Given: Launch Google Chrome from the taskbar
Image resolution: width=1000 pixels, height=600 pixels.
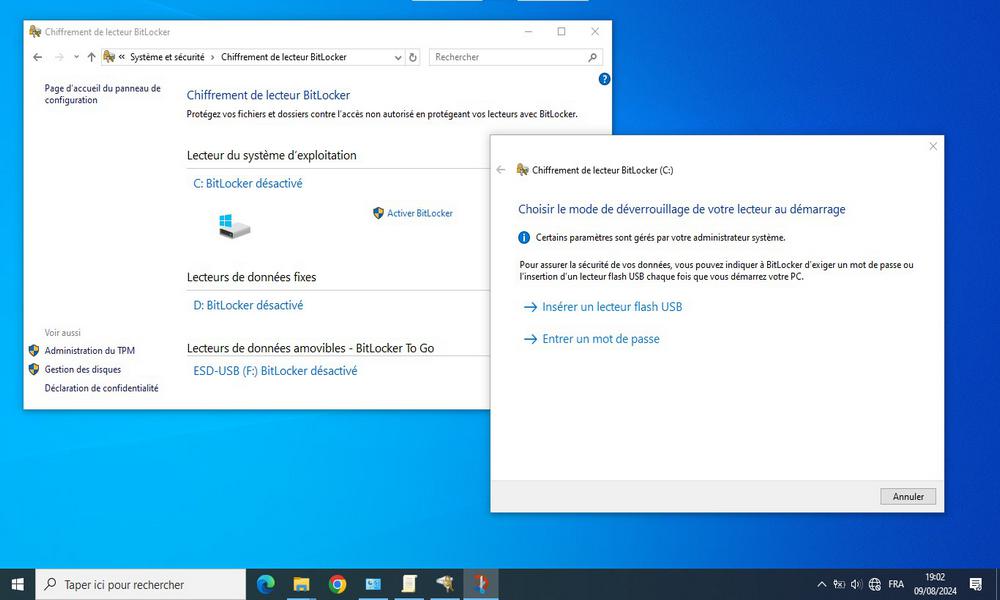Looking at the screenshot, I should (x=337, y=584).
